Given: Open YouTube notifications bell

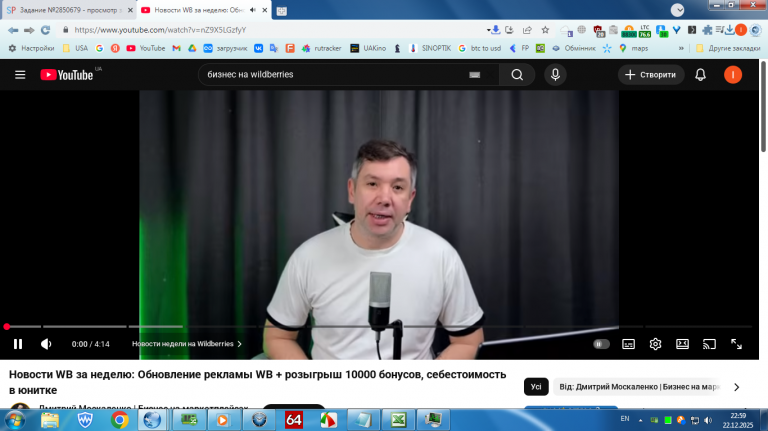Looking at the screenshot, I should point(700,74).
